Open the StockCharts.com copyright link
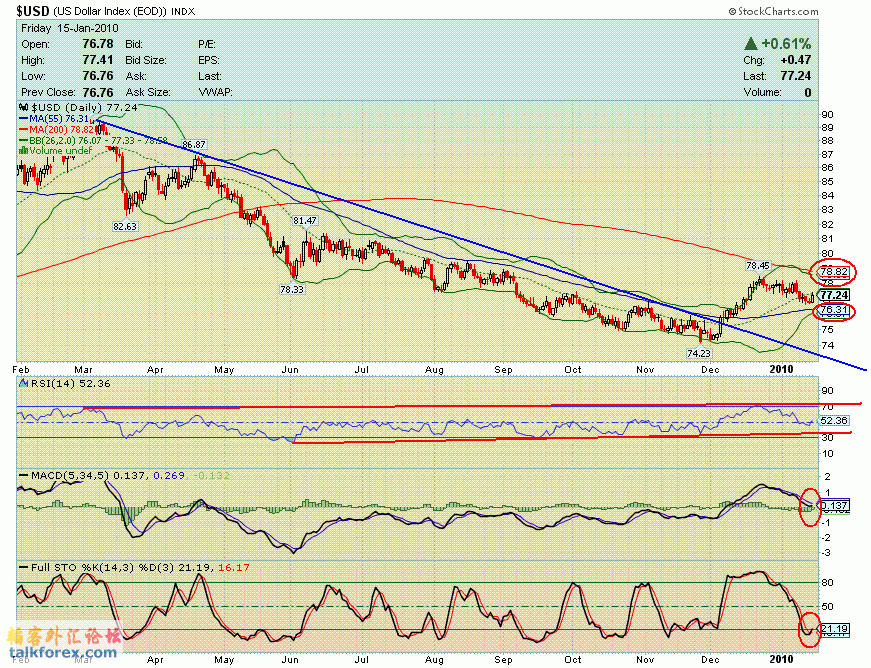Viewport: 871px width, 668px height. click(773, 11)
